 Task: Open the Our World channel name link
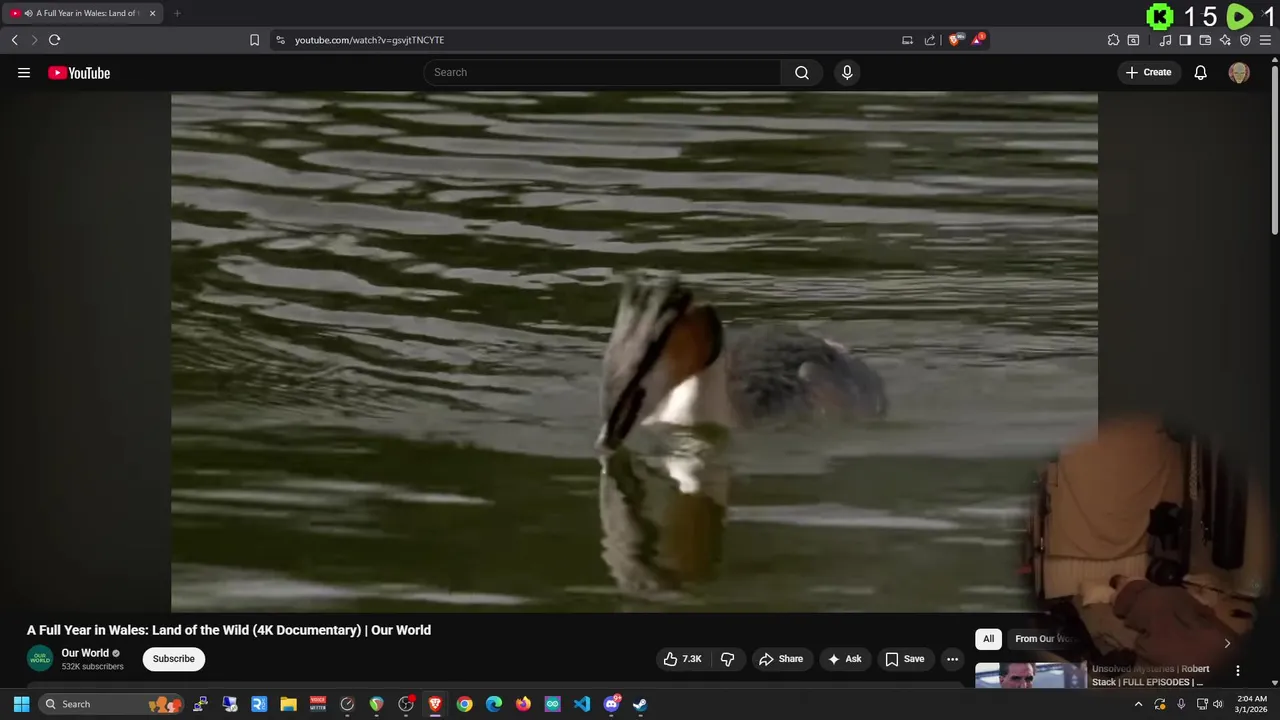[x=85, y=653]
